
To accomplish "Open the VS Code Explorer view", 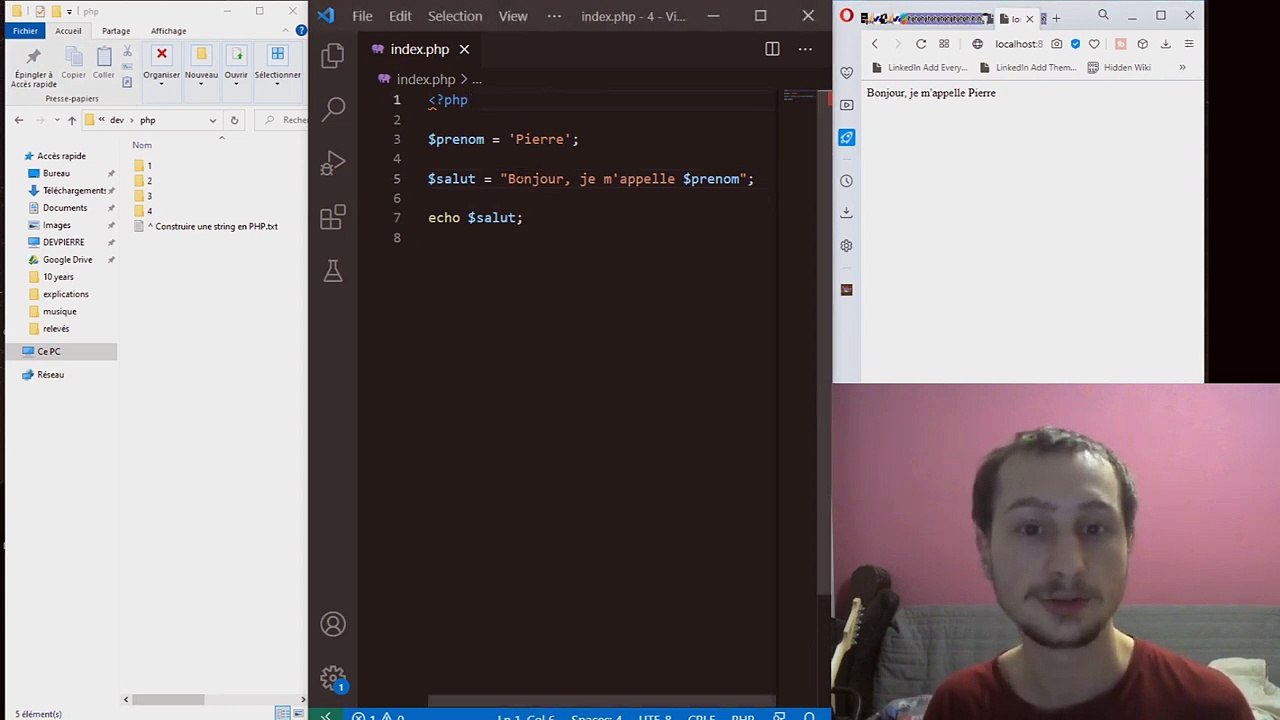I will point(333,56).
